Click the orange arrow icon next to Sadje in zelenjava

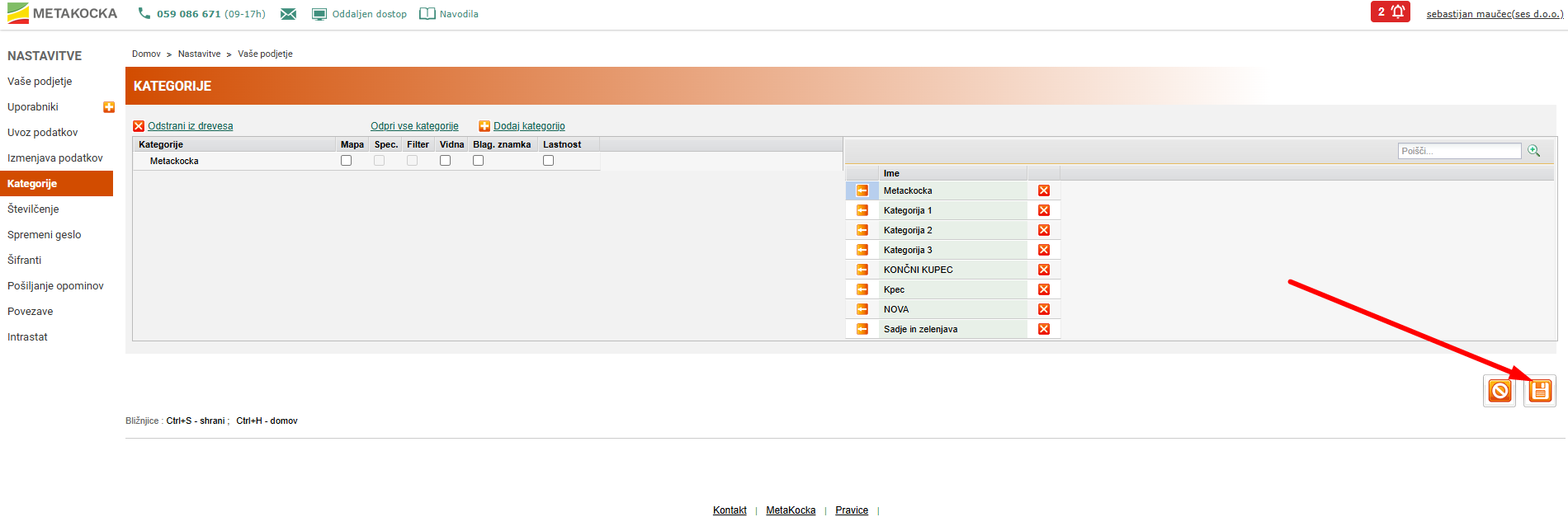pyautogui.click(x=862, y=329)
